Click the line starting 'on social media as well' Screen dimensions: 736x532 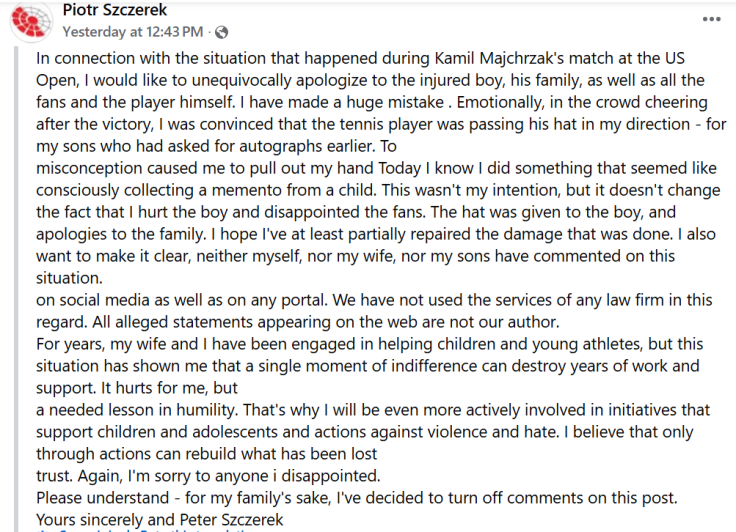(374, 300)
